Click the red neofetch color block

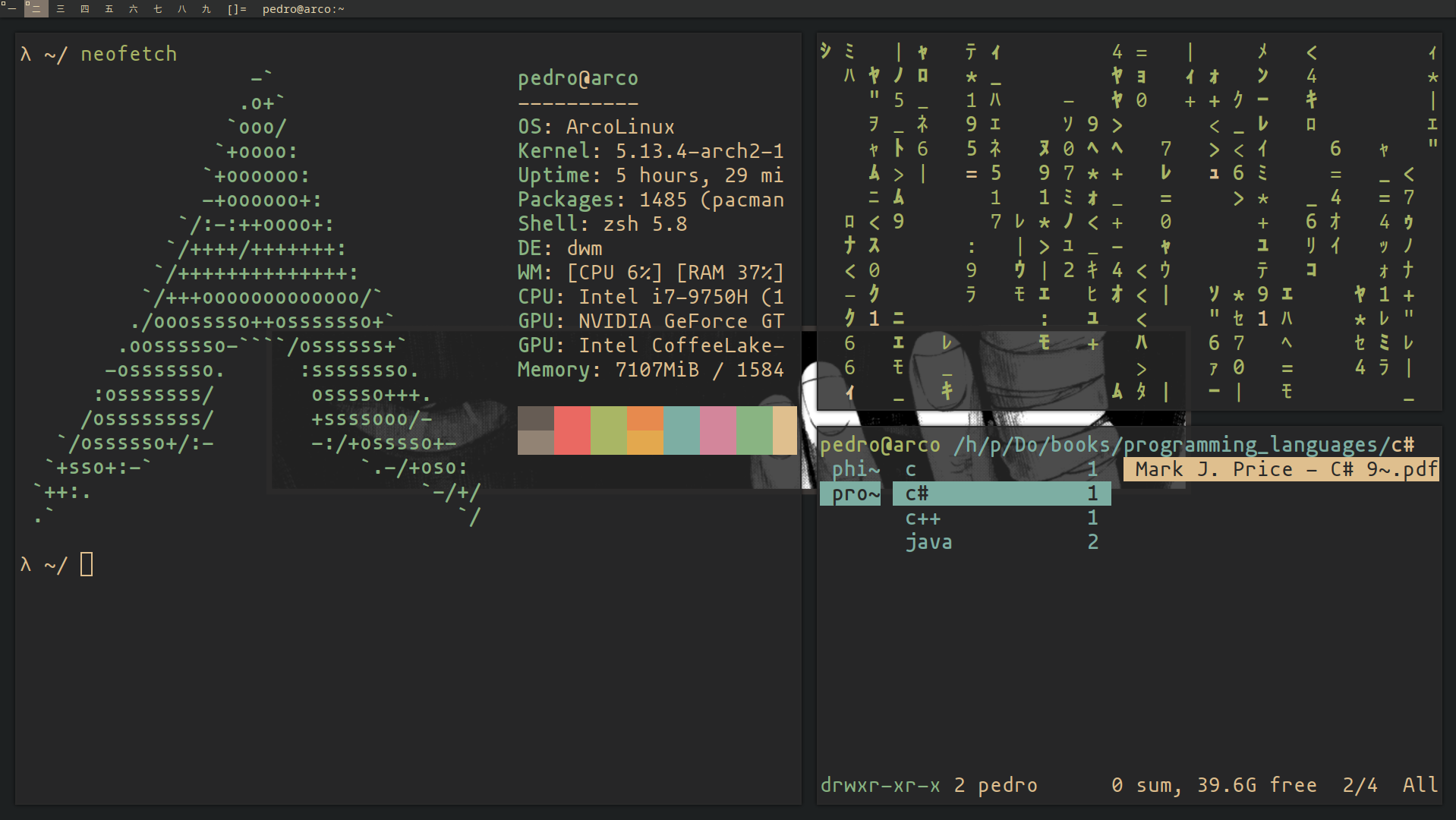coord(572,430)
